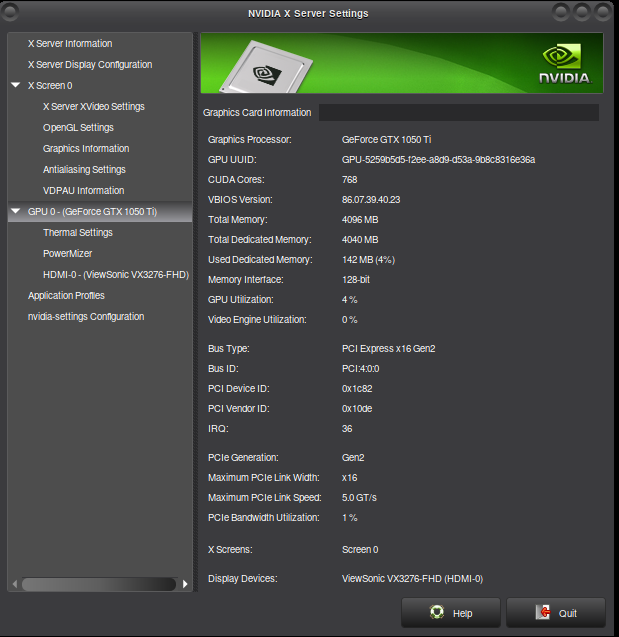This screenshot has width=619, height=637.
Task: Open OpenGL Settings page
Action: tap(78, 128)
